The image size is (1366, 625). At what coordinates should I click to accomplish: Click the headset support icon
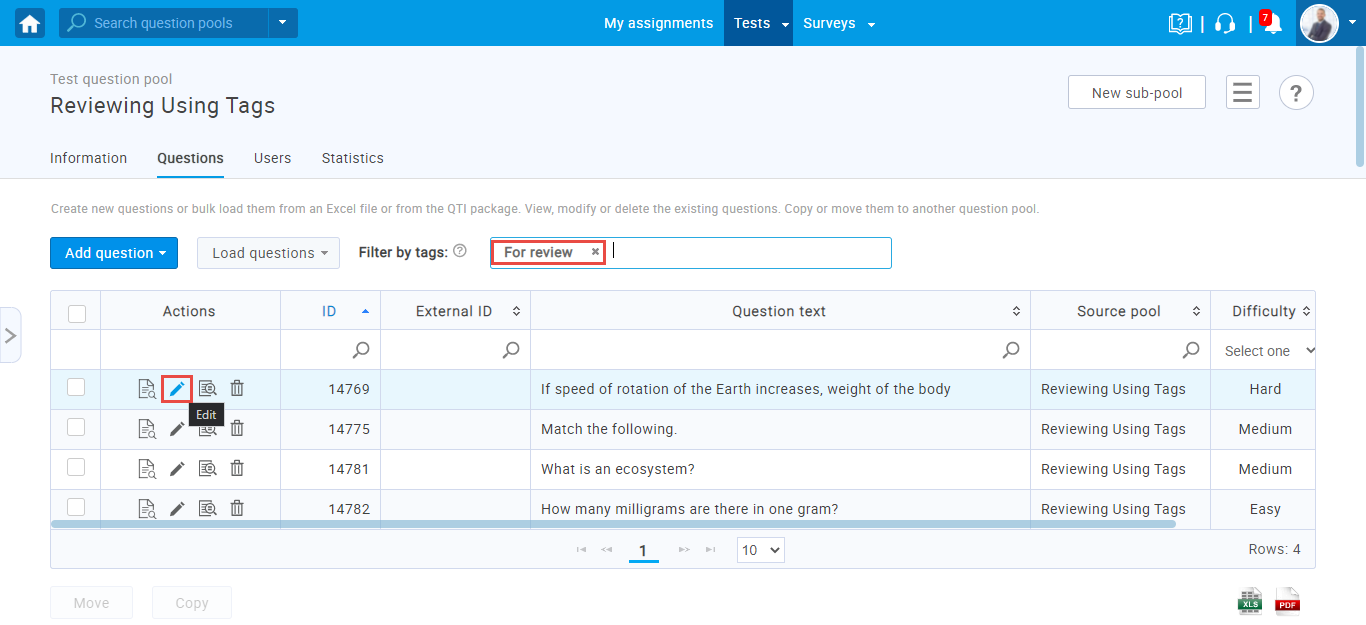pyautogui.click(x=1225, y=24)
